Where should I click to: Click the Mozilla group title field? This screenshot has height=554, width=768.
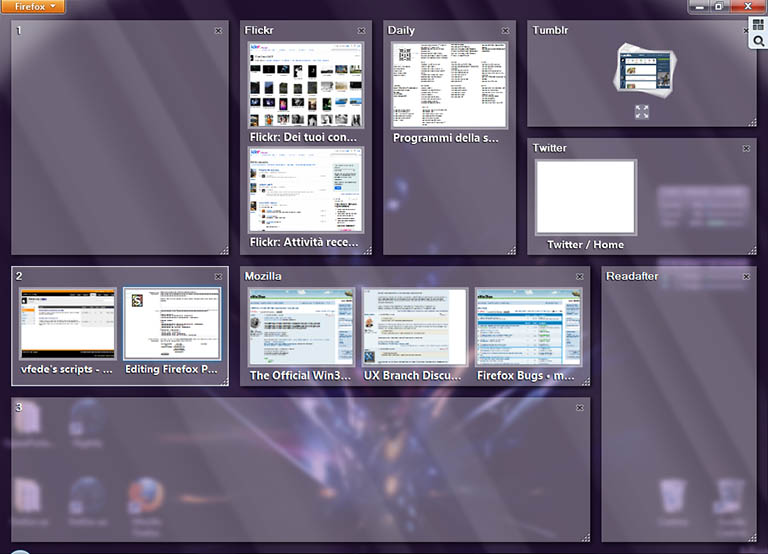300,276
